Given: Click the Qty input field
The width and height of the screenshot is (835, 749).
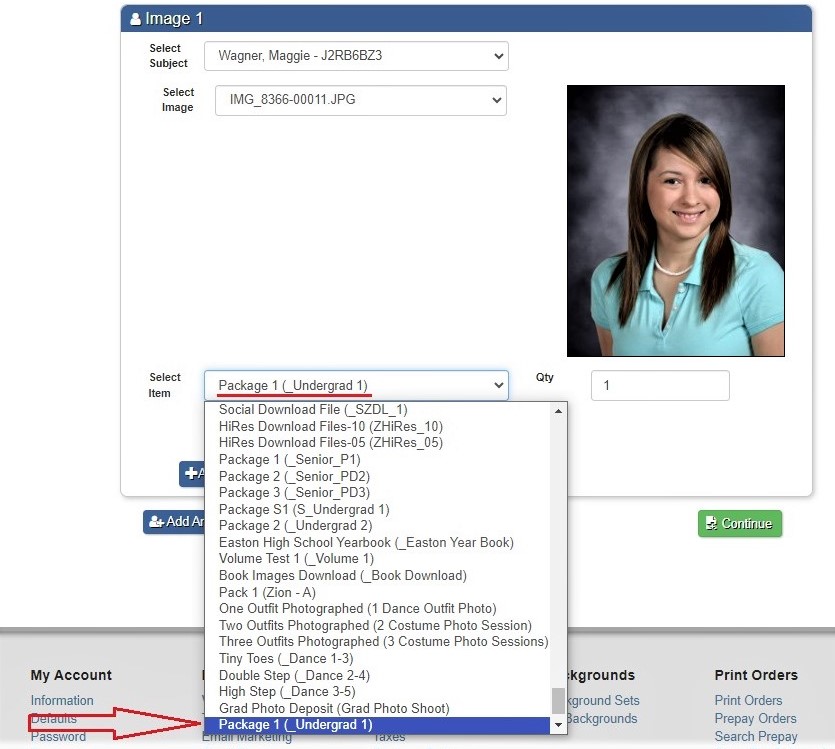Looking at the screenshot, I should 659,385.
